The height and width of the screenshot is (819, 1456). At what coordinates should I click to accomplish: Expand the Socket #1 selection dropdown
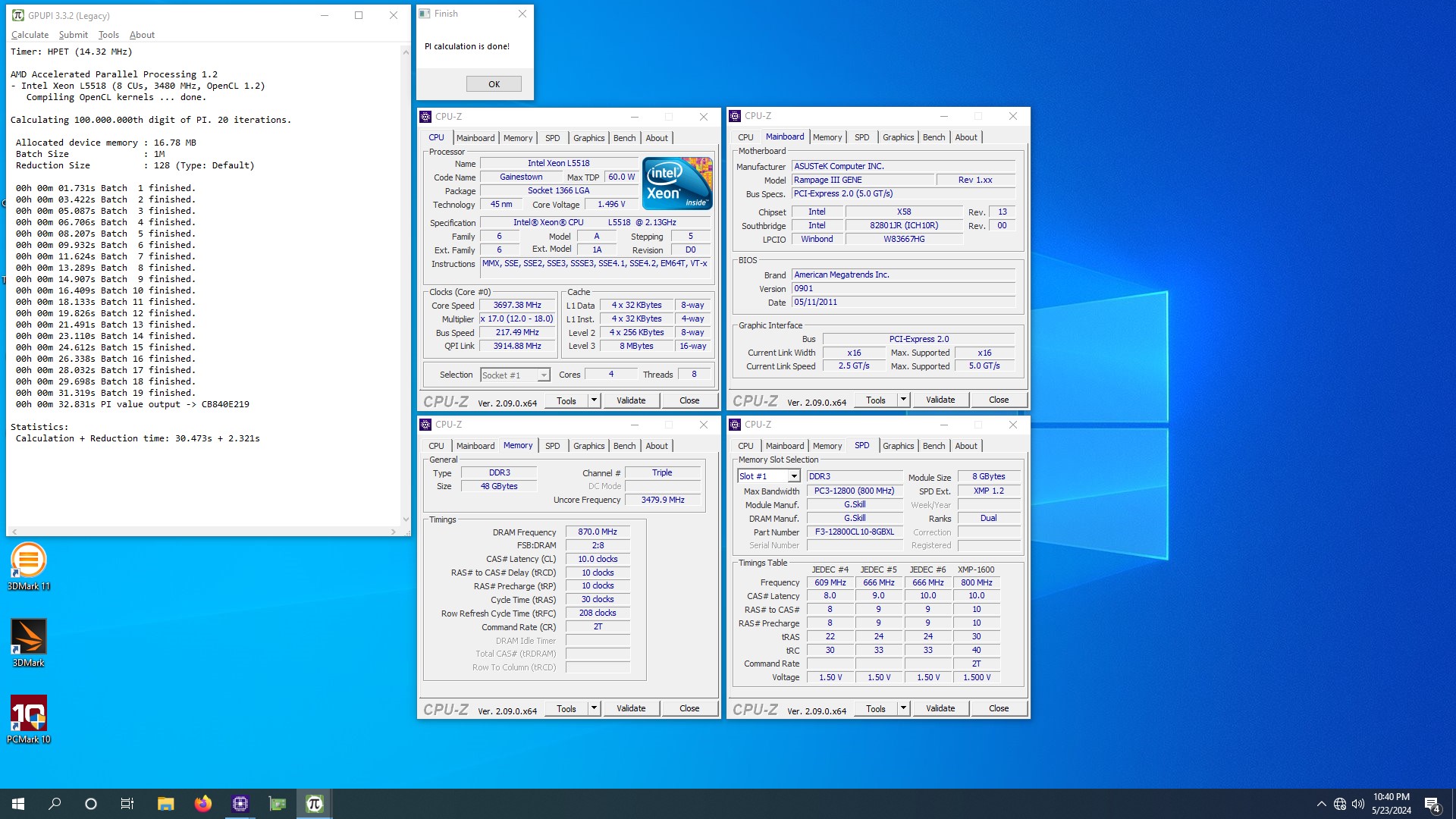pos(544,375)
